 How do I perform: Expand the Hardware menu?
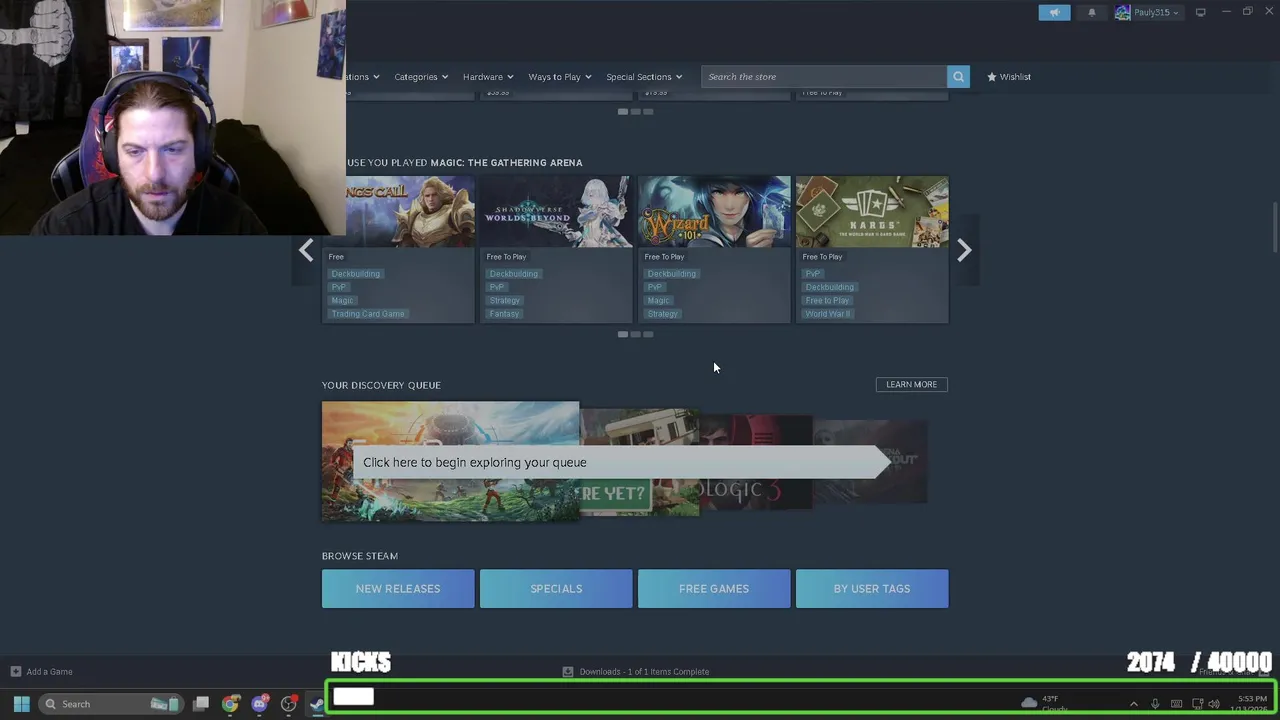pos(488,77)
